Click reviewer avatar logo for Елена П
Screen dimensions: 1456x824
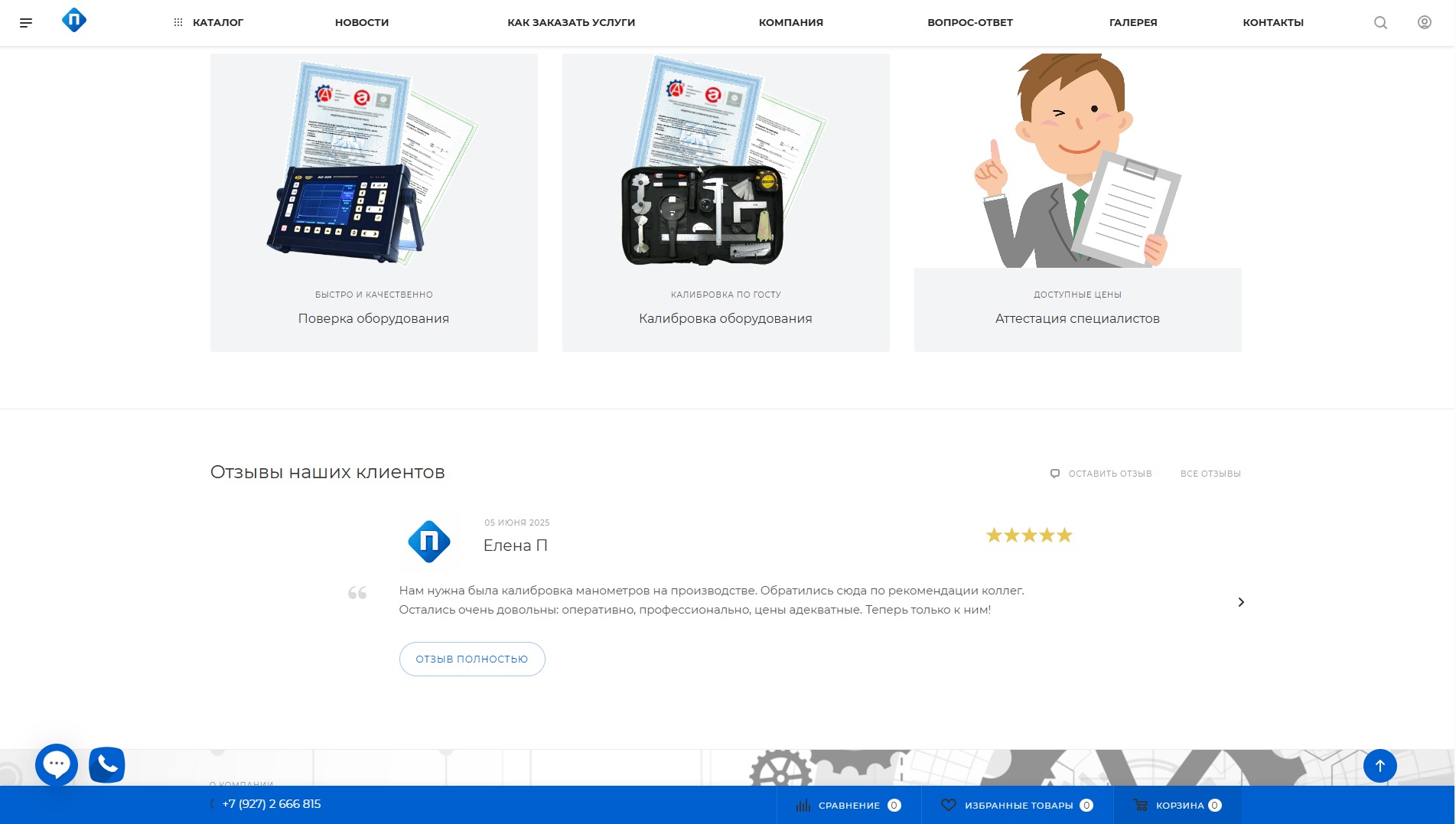(429, 542)
